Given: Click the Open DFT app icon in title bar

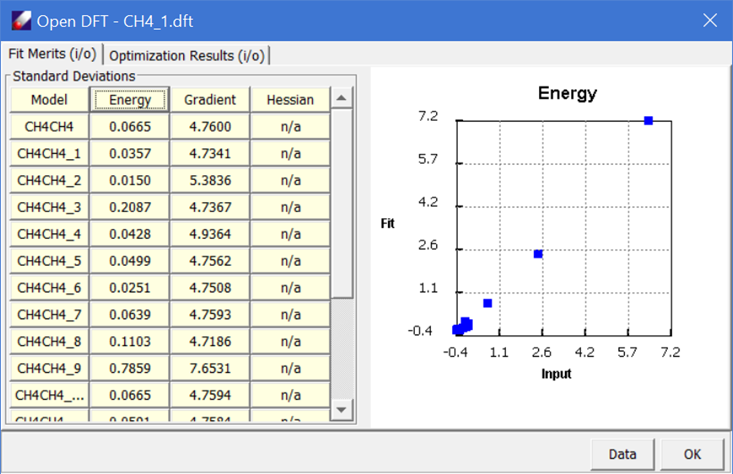Looking at the screenshot, I should 21,21.
